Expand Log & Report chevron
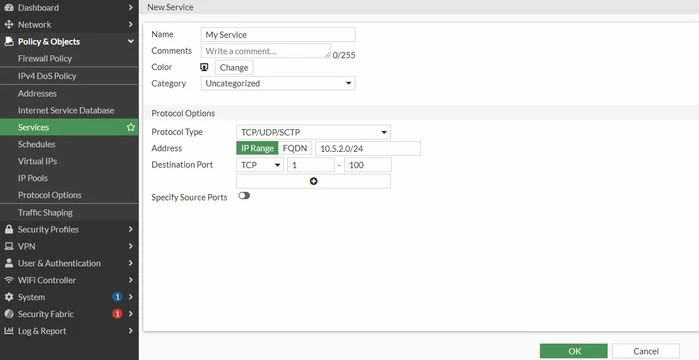 131,331
